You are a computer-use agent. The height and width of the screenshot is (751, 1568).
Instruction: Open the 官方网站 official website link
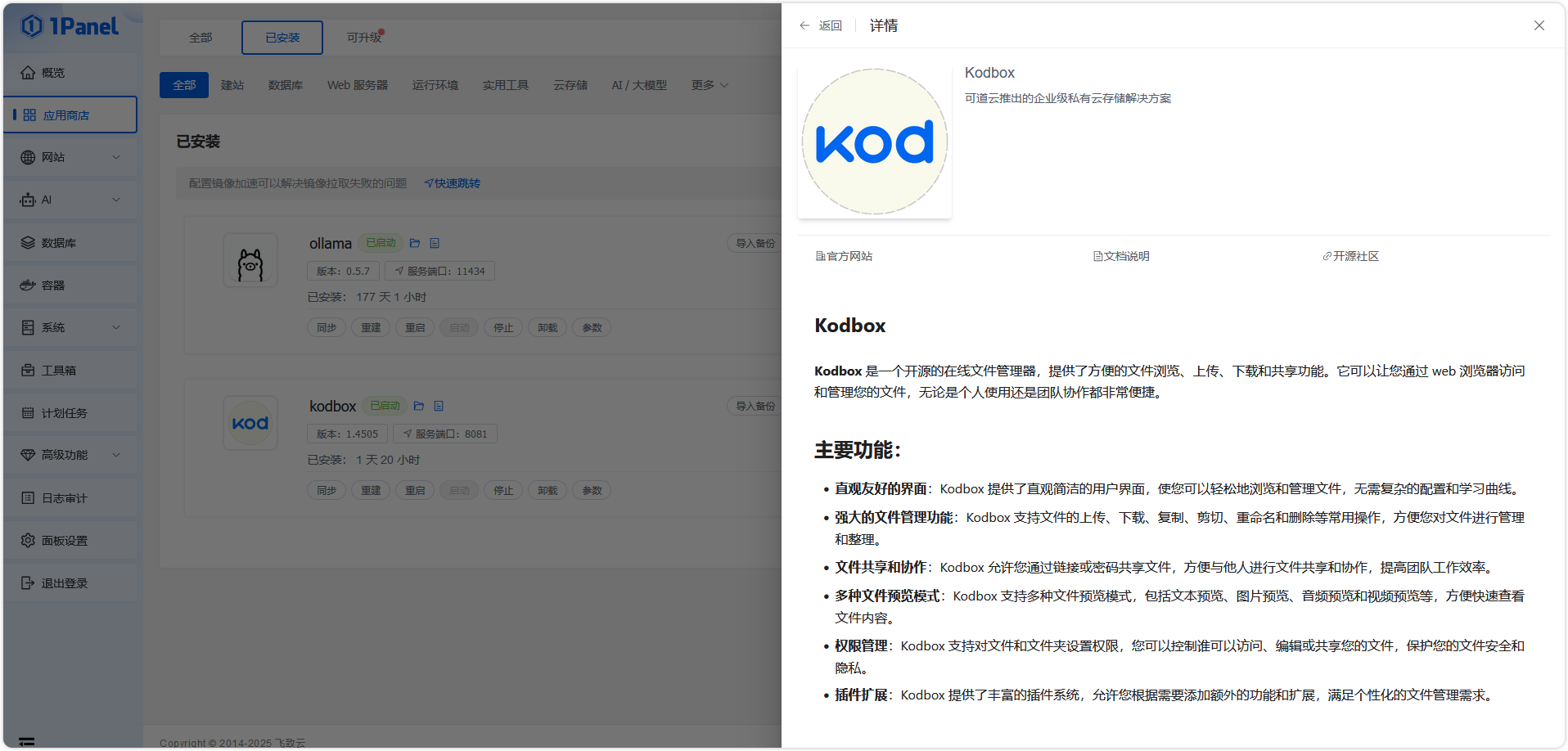click(x=844, y=256)
